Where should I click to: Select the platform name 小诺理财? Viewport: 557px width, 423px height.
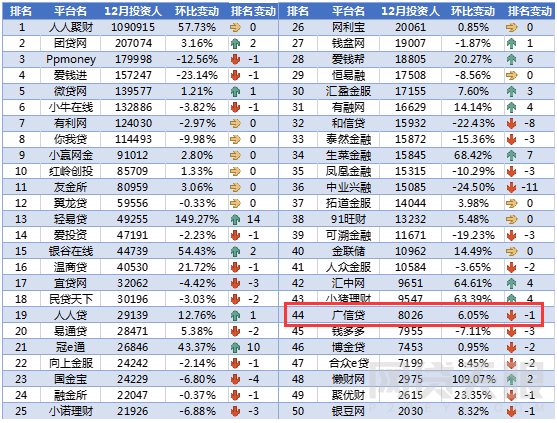[x=71, y=411]
